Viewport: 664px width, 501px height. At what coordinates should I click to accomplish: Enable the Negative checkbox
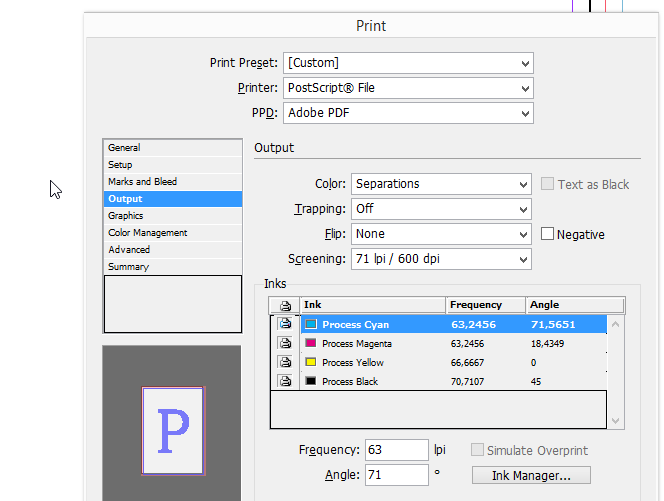coord(547,234)
